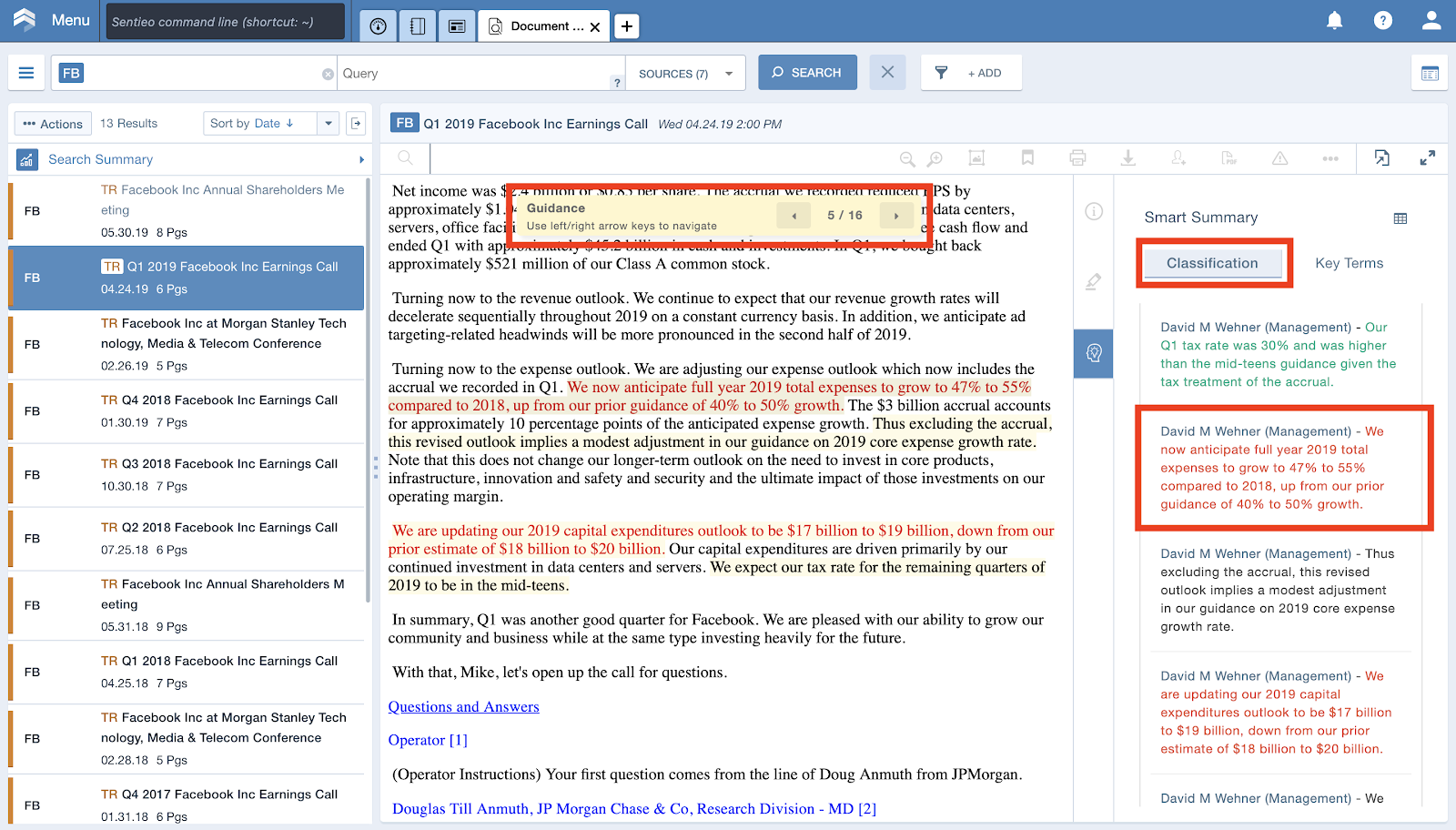Open the table view icon at top right
Screen dimensions: 1456x830
(x=1430, y=73)
